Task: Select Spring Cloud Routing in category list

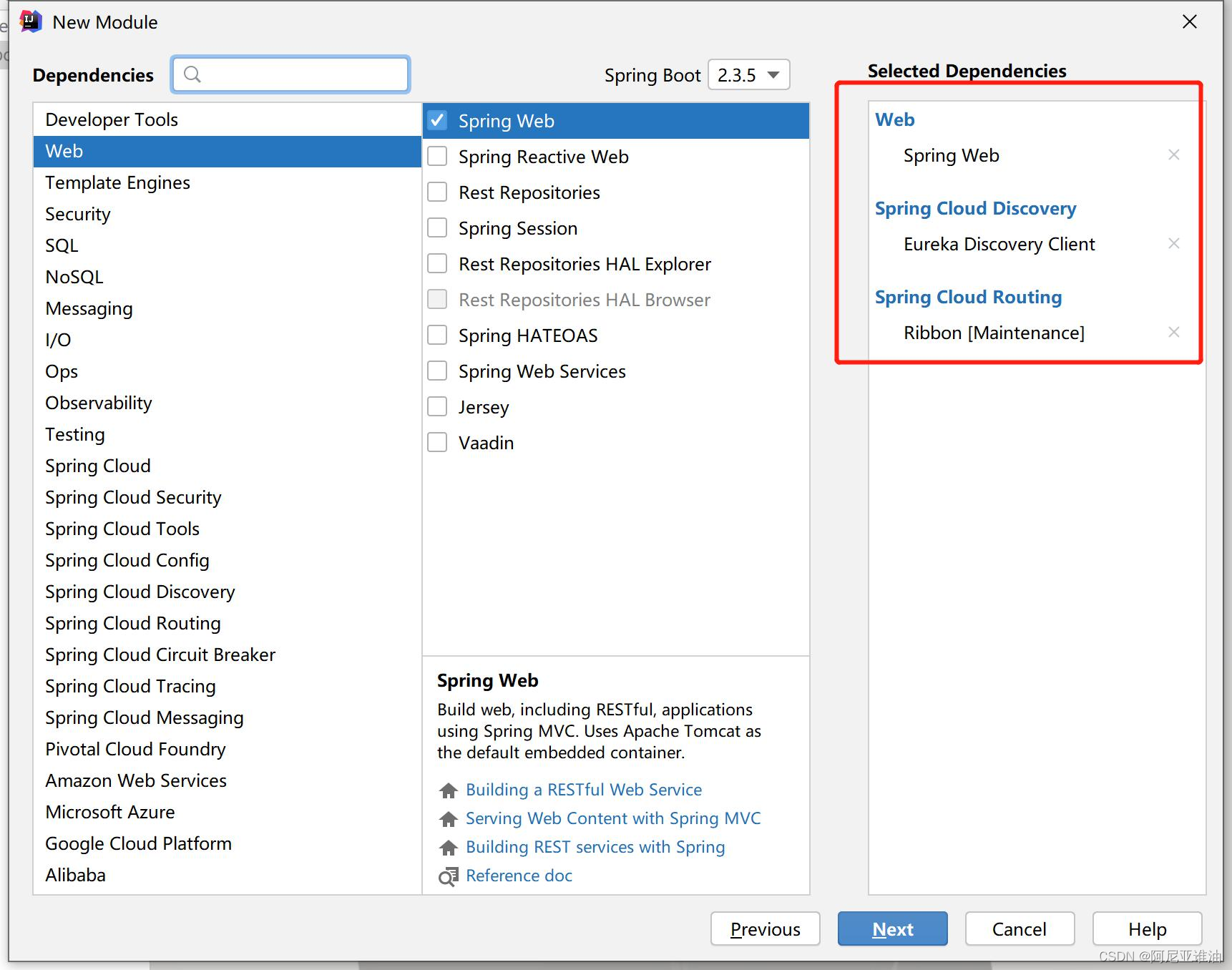Action: (x=228, y=623)
